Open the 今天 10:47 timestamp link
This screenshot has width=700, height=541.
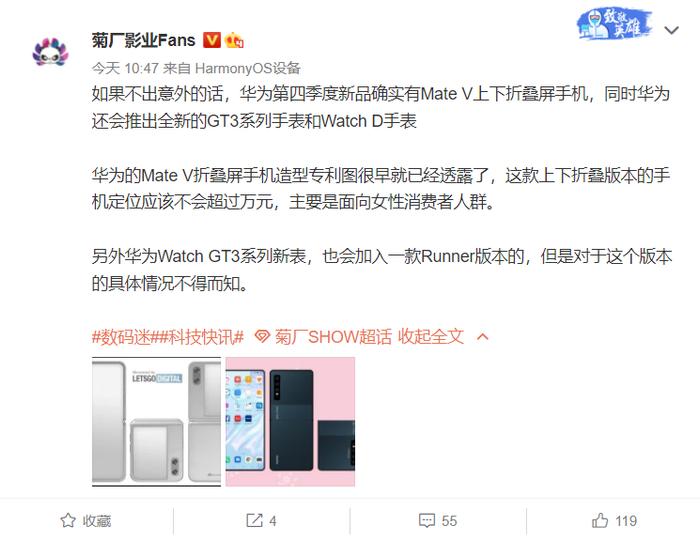125,68
